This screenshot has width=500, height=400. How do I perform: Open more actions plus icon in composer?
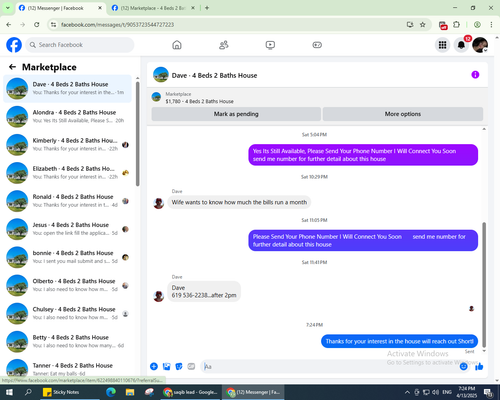point(154,367)
